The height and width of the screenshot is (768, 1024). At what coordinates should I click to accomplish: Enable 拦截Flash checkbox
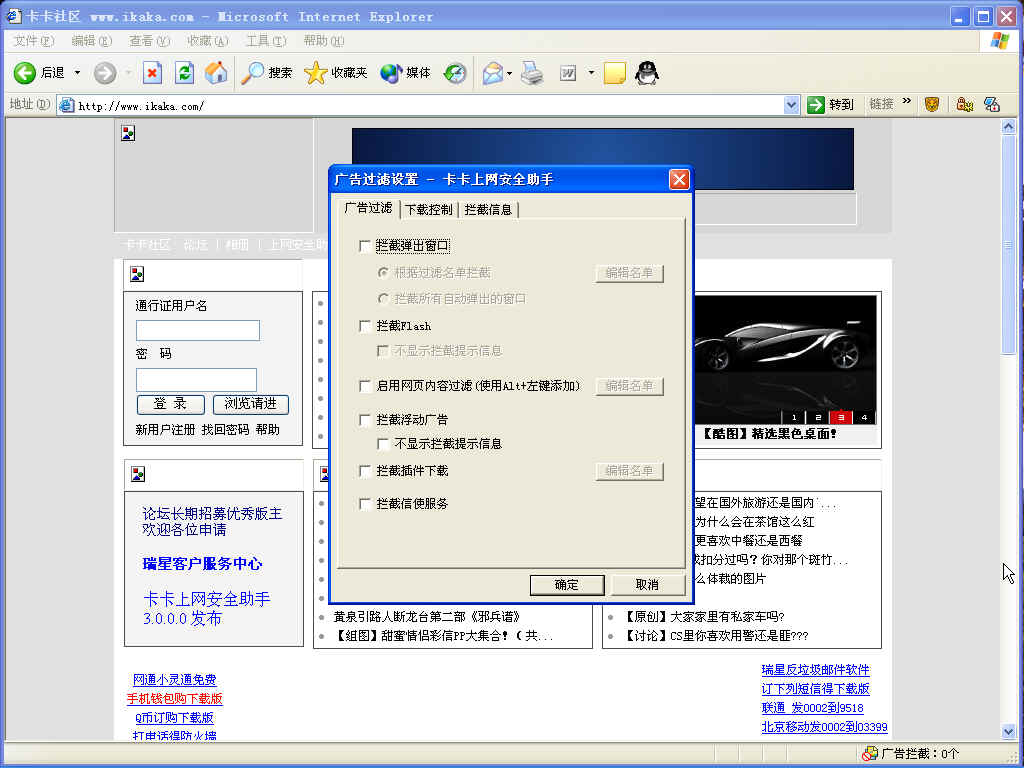tap(365, 326)
